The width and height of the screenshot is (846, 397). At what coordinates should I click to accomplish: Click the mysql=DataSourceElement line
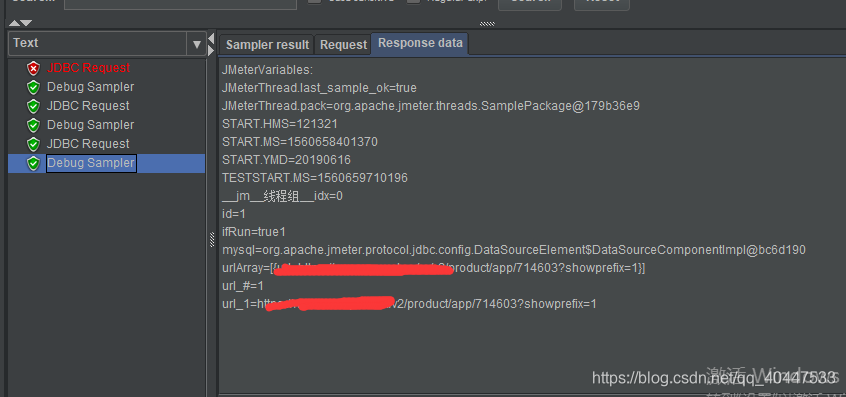(x=514, y=250)
